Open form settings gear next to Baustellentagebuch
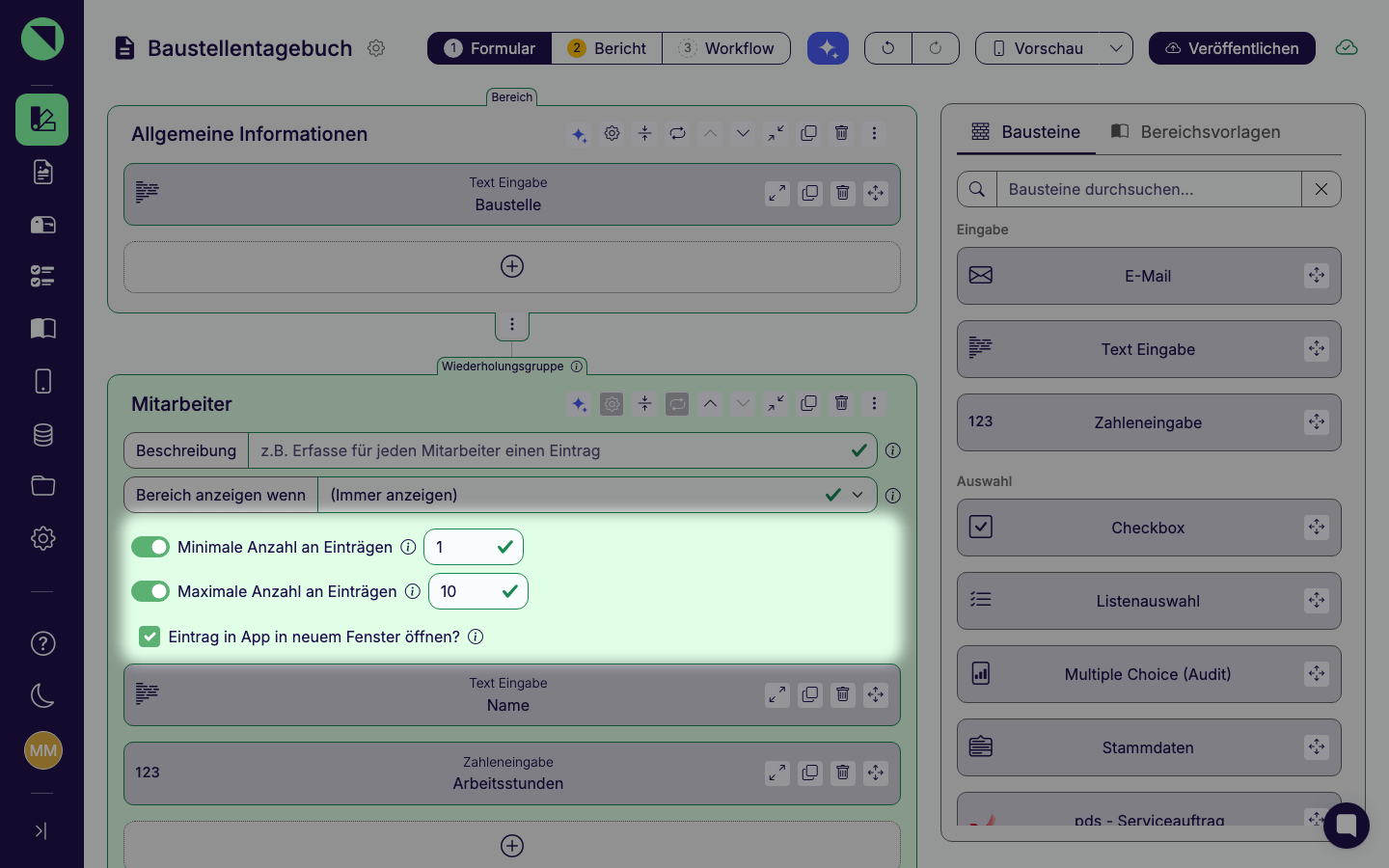Viewport: 1389px width, 868px height. click(376, 48)
